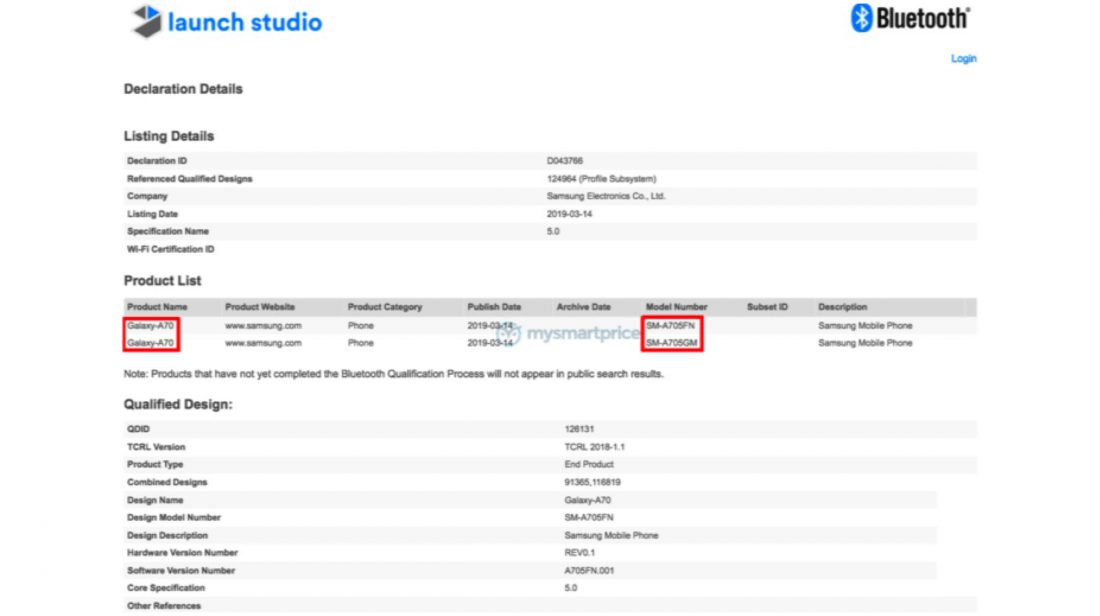Open the Login link
The width and height of the screenshot is (1100, 616).
pos(963,59)
